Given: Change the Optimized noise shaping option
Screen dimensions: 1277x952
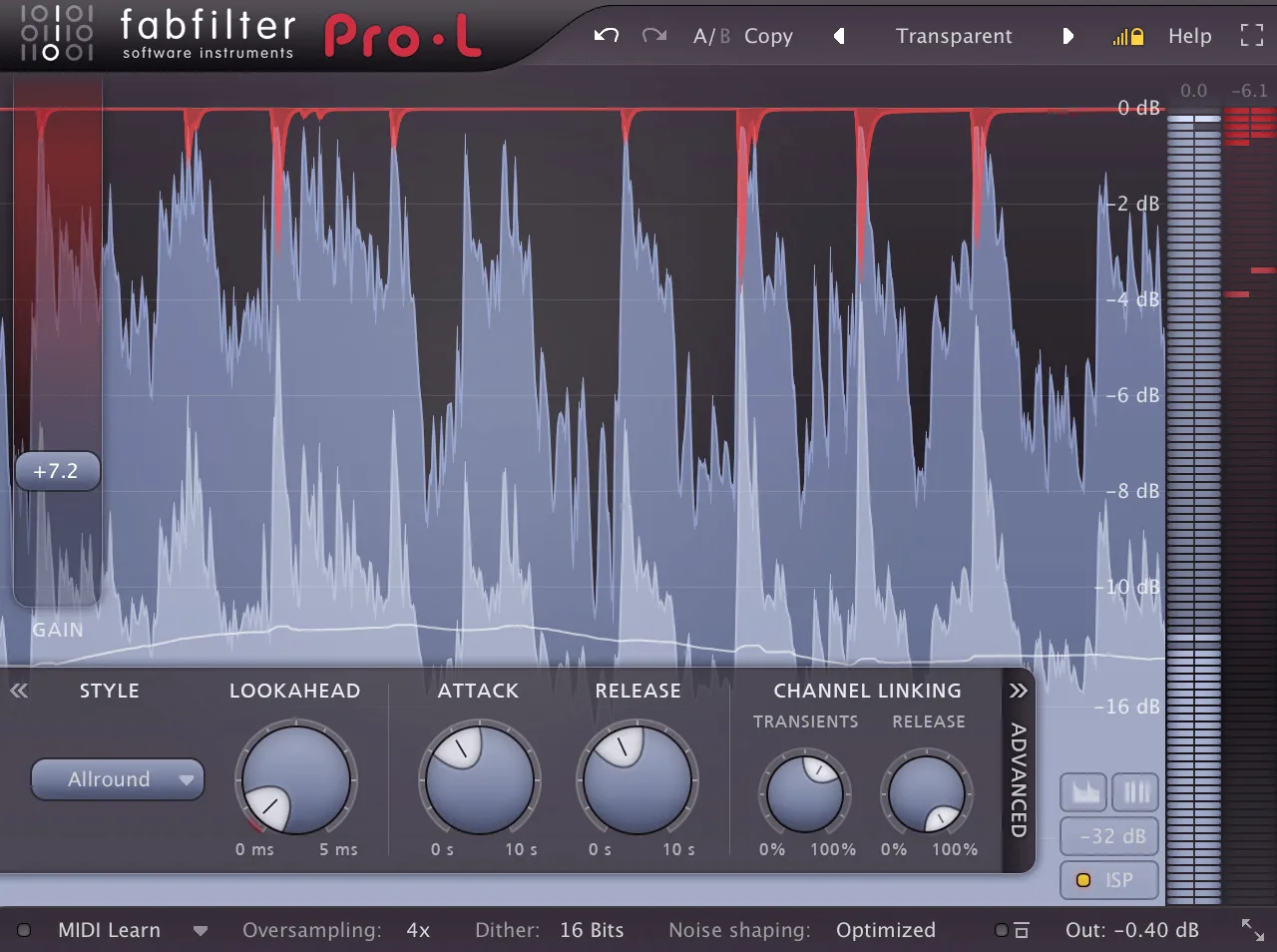Looking at the screenshot, I should [886, 930].
